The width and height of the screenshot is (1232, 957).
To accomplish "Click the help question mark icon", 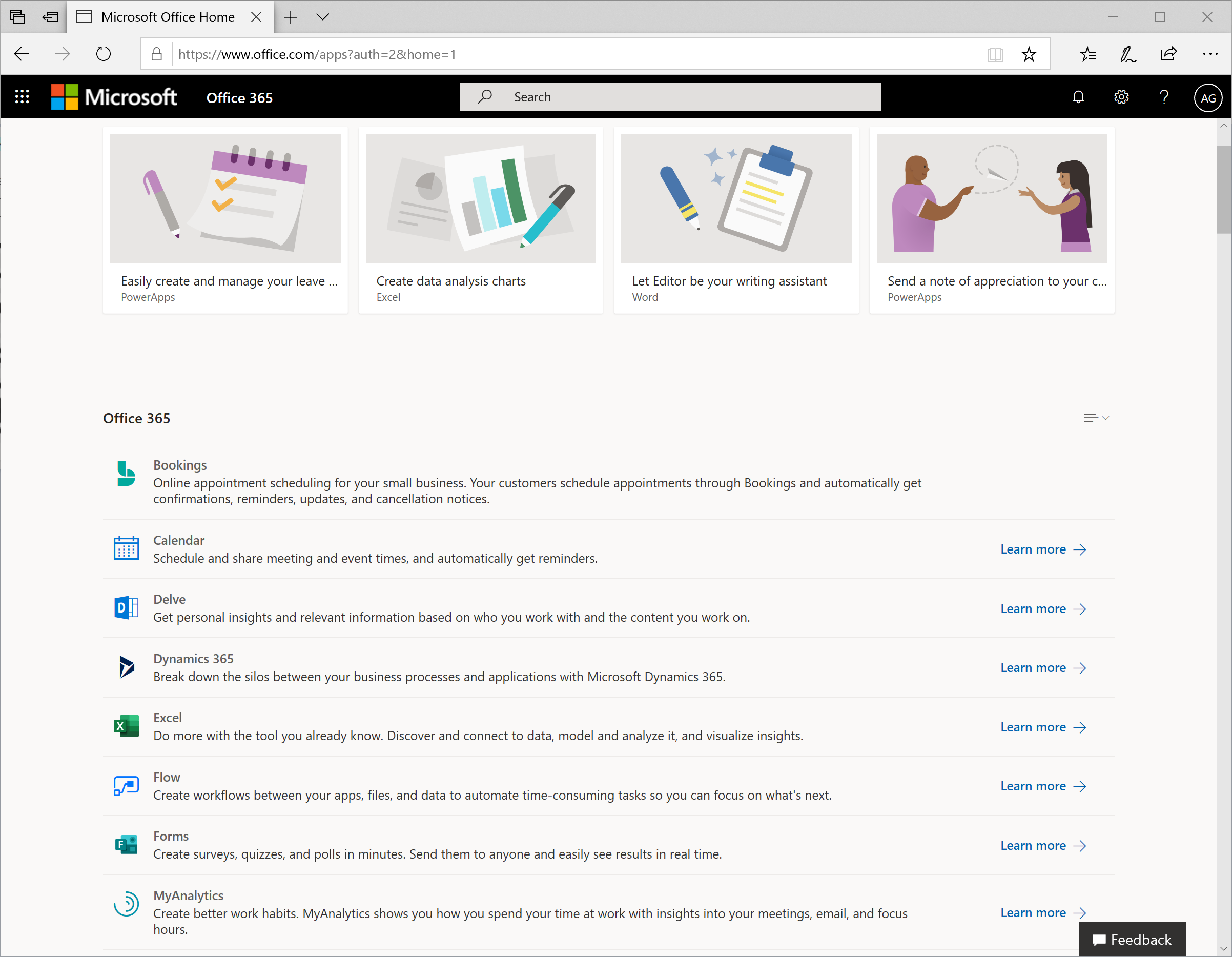I will click(1164, 97).
